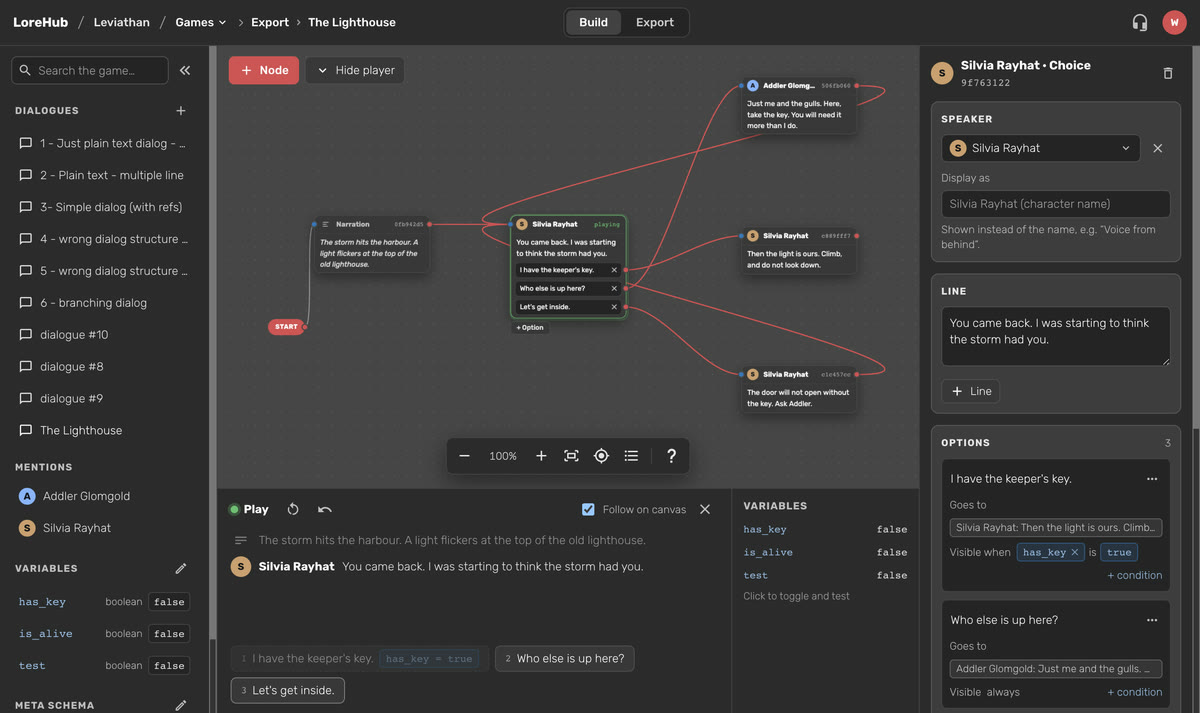Clear the speaker with the X icon

tap(1158, 148)
